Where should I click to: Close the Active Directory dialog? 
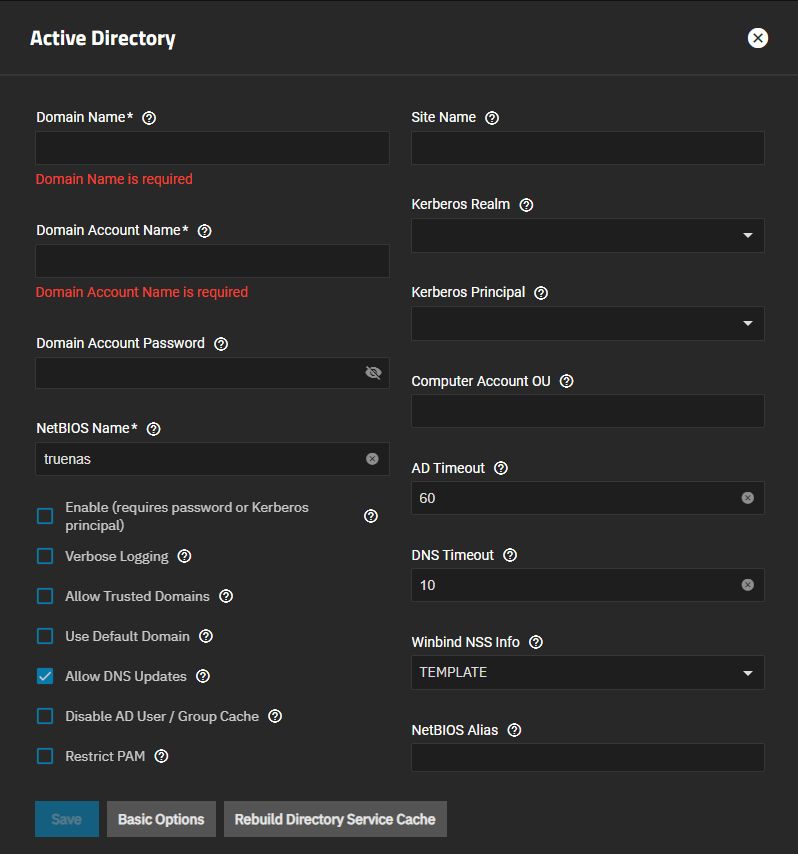[x=758, y=38]
